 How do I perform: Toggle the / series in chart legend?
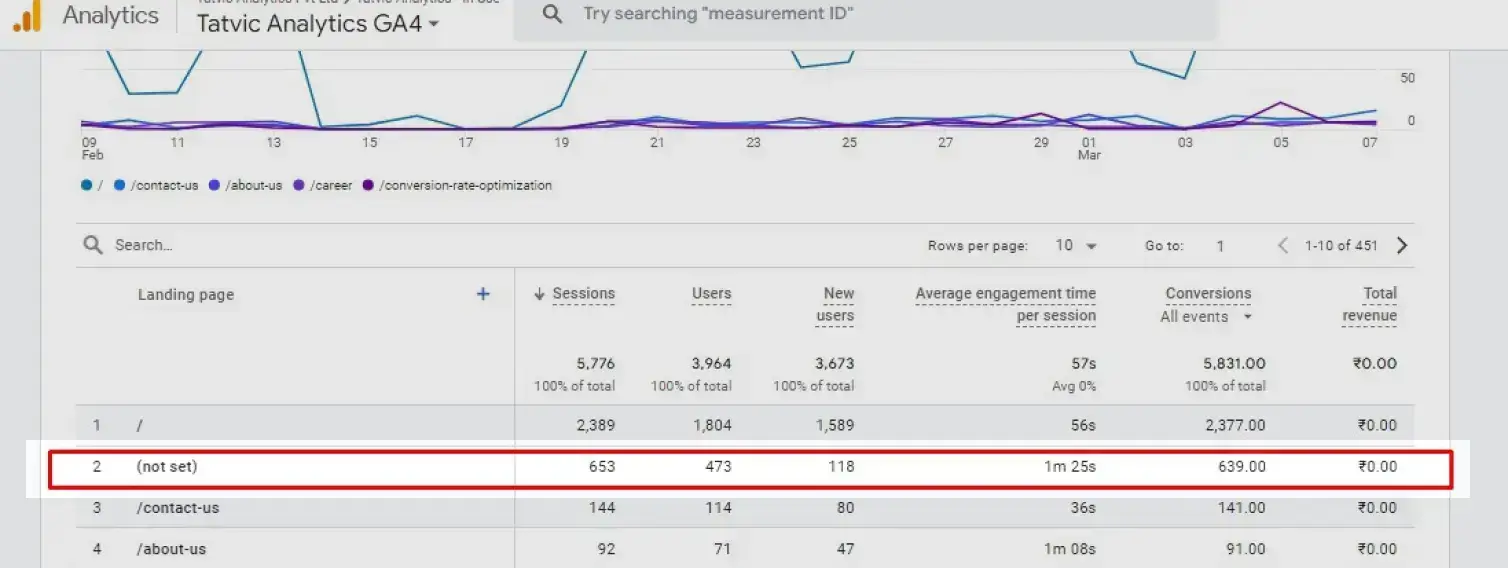pyautogui.click(x=92, y=186)
